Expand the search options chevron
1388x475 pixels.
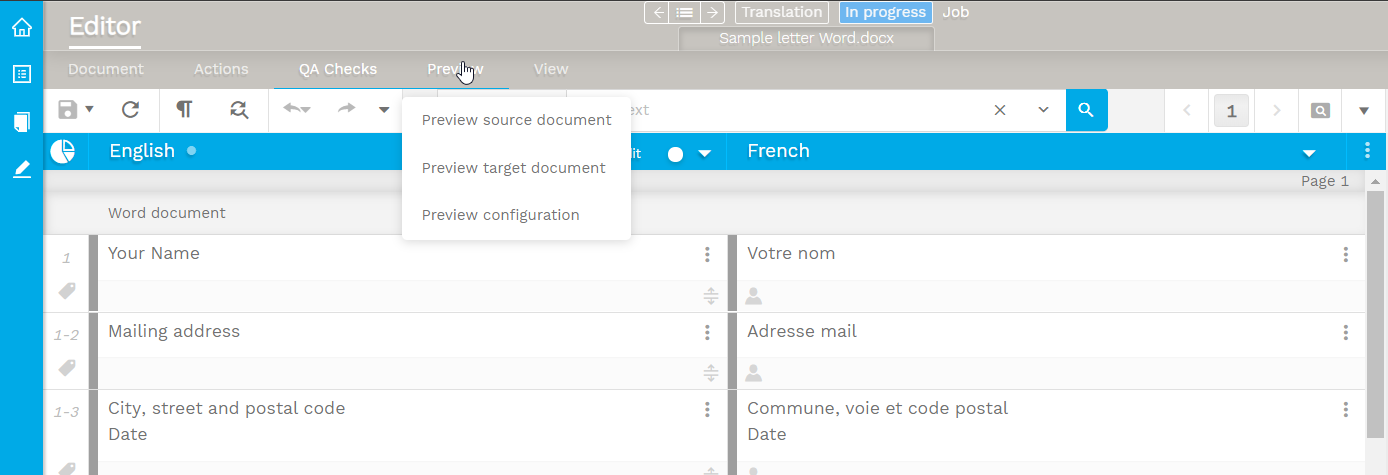[x=1044, y=110]
